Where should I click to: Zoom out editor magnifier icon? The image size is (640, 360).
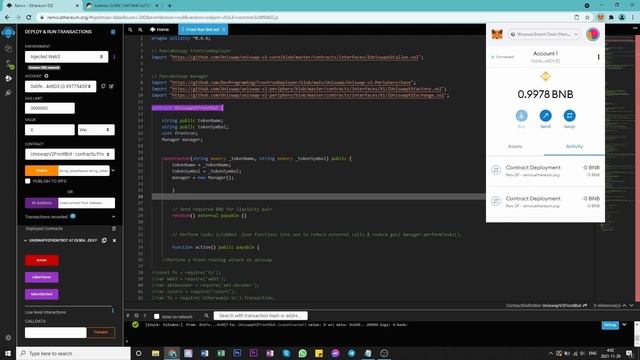pyautogui.click(x=130, y=30)
